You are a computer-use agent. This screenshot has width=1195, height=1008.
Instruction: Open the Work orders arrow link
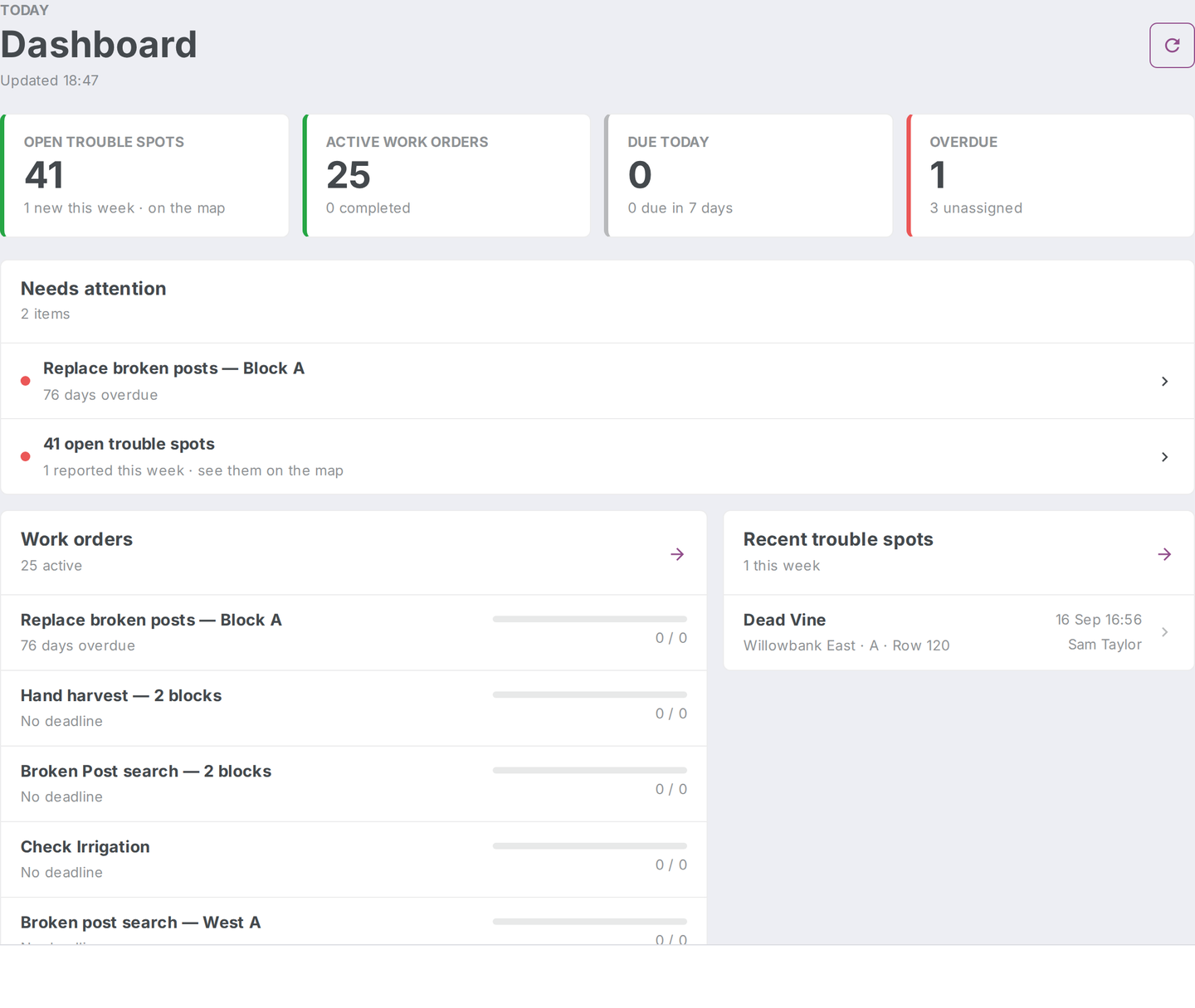click(x=677, y=554)
